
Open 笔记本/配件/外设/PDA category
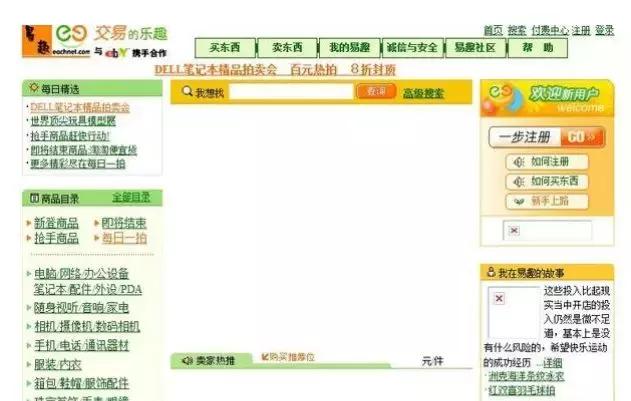pyautogui.click(x=88, y=289)
